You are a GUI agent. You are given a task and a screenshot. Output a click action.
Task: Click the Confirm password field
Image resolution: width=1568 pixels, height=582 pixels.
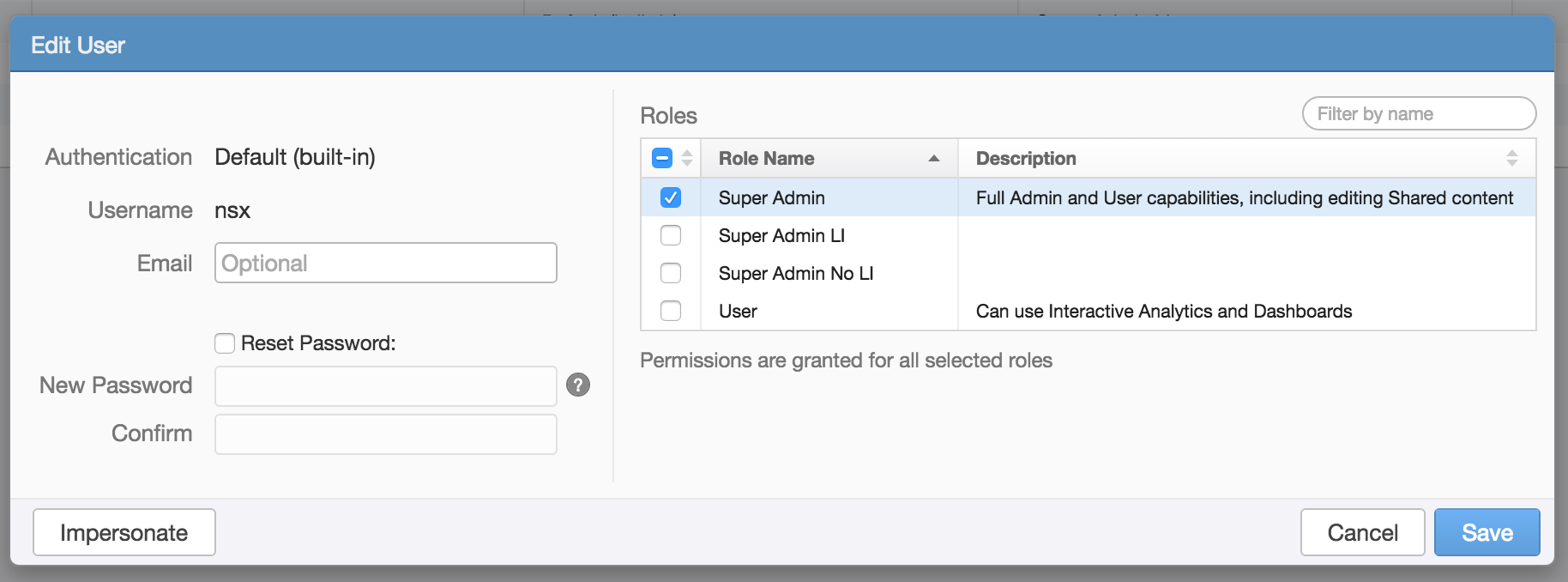(385, 434)
